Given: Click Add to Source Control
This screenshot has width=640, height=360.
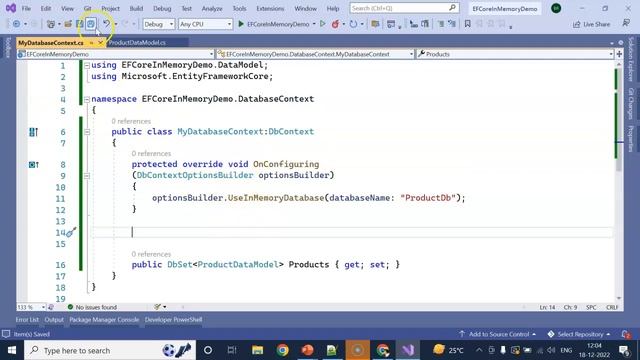Looking at the screenshot, I should click(x=498, y=334).
